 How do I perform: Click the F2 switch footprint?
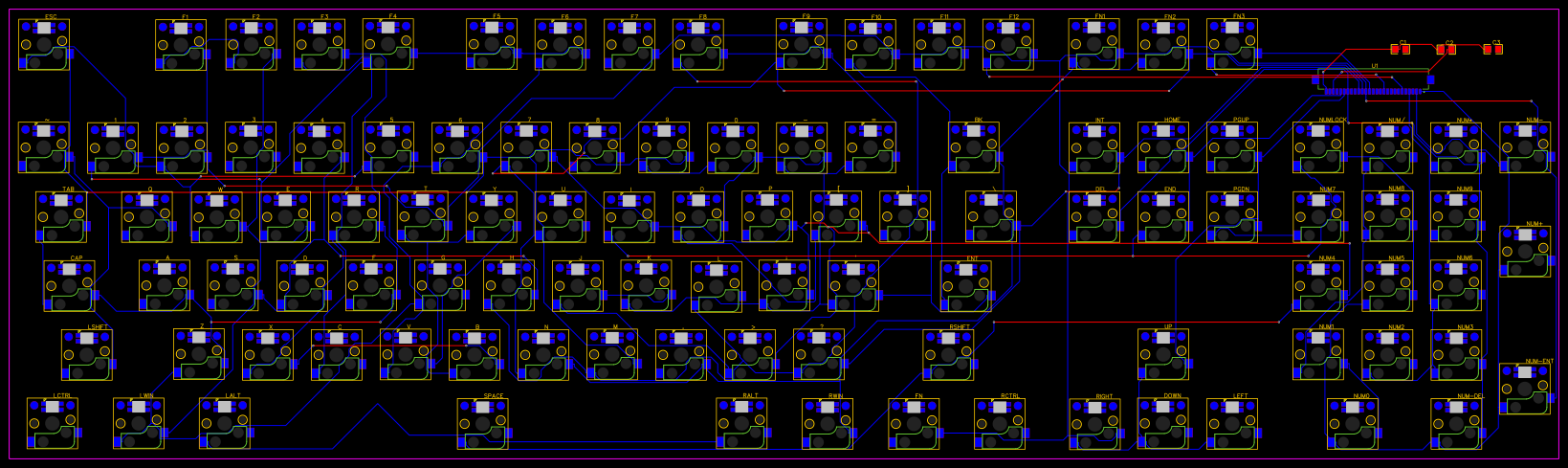251,45
